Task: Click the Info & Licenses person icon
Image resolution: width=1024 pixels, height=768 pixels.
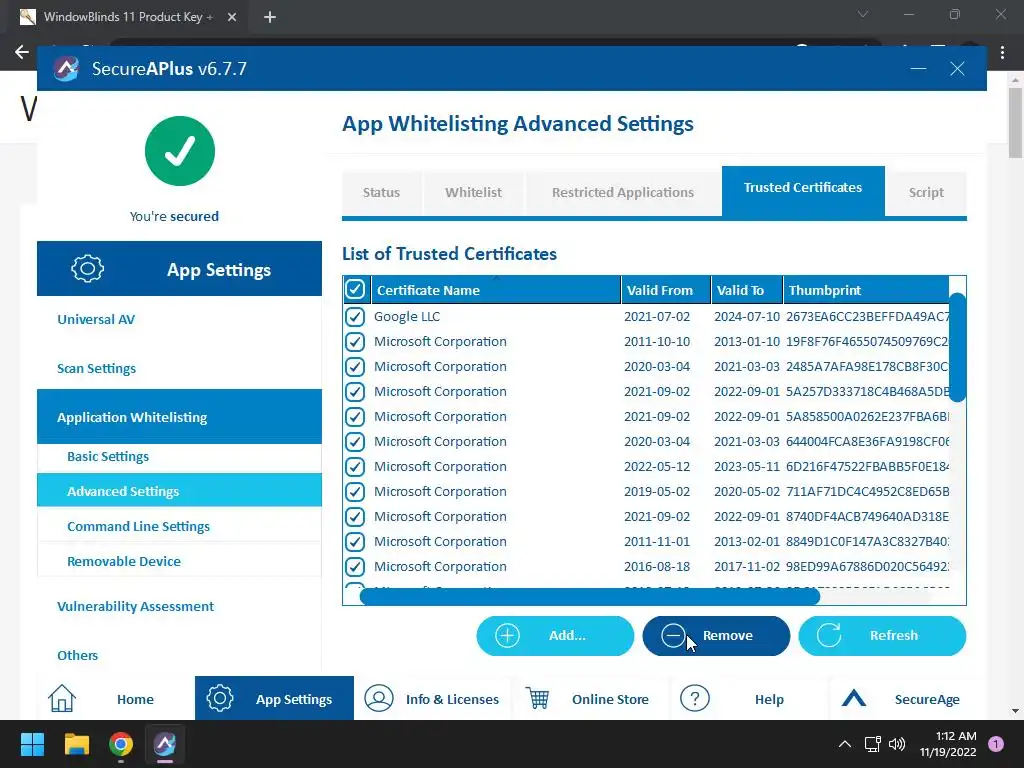Action: click(379, 698)
